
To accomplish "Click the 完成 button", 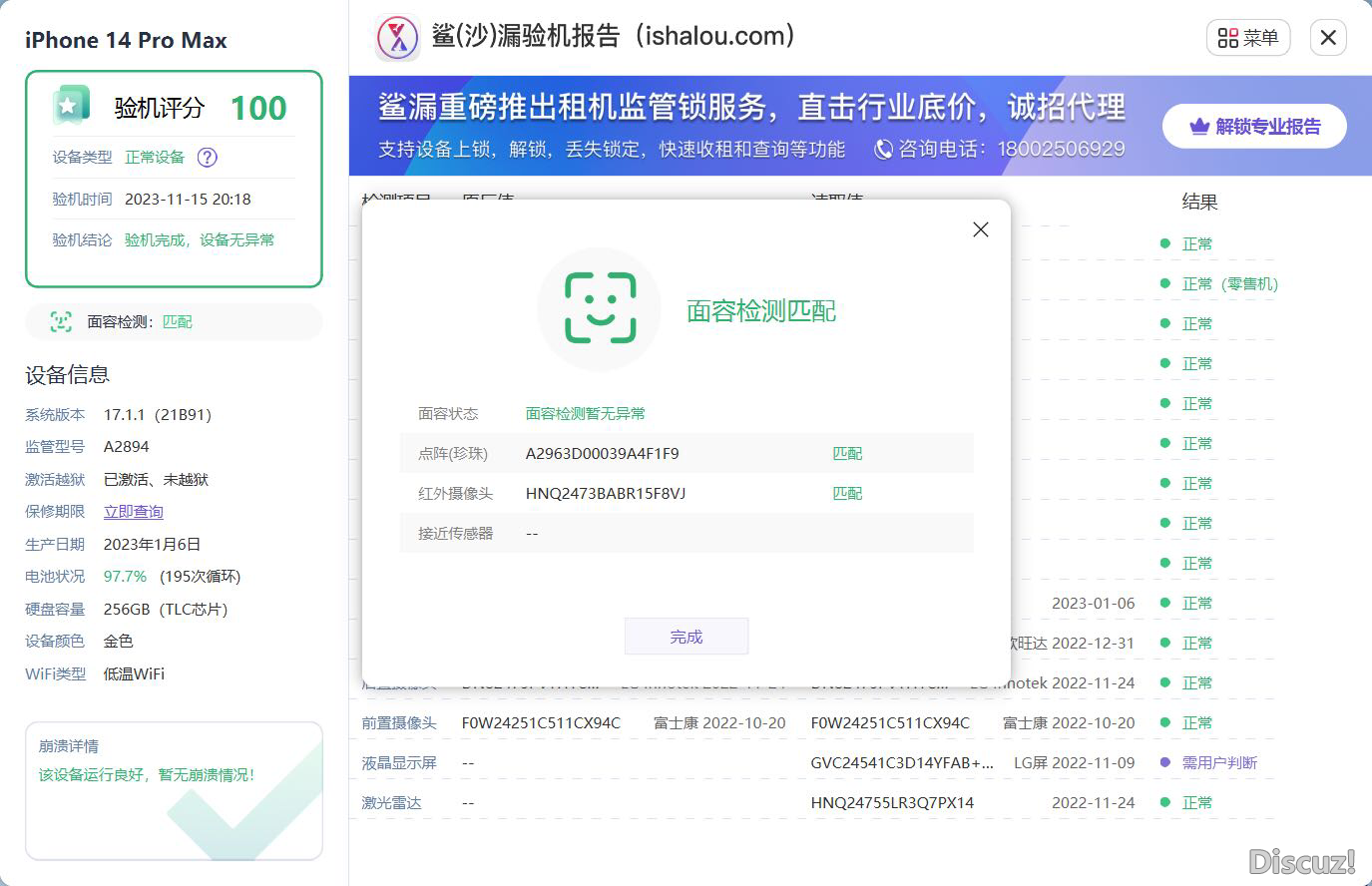I will coord(686,637).
